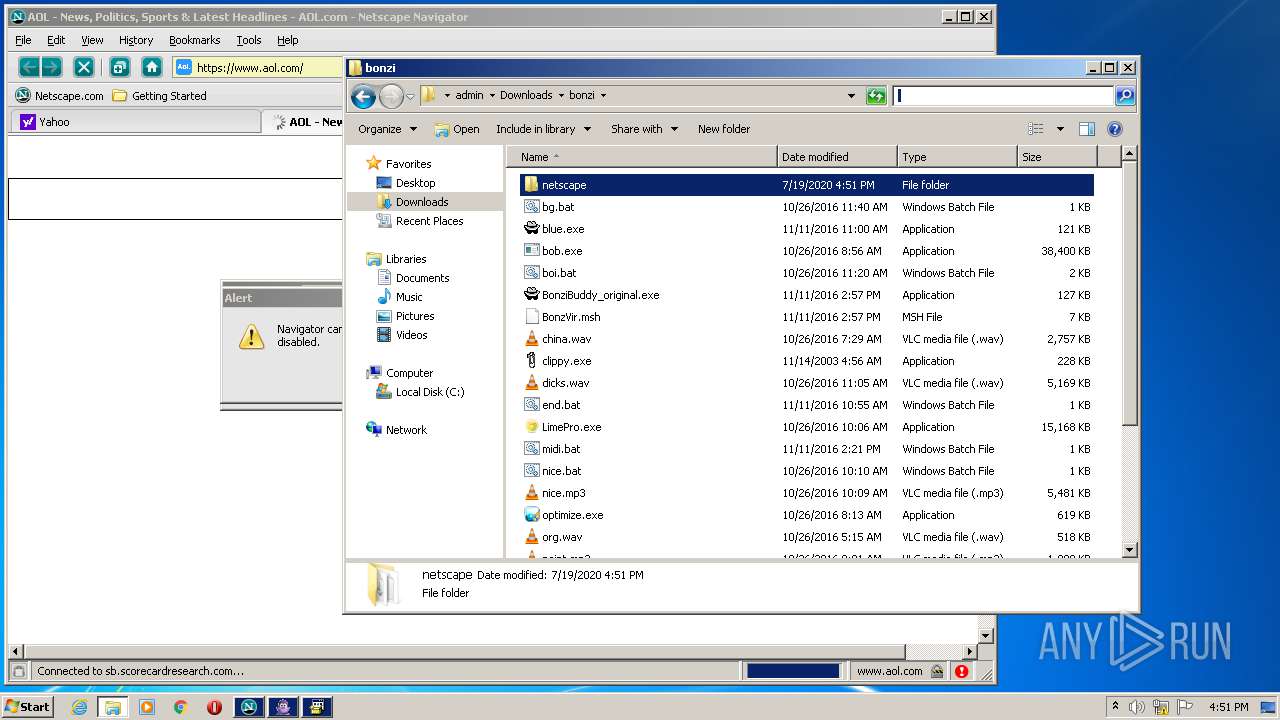Click the Explorer forward button

tap(391, 96)
